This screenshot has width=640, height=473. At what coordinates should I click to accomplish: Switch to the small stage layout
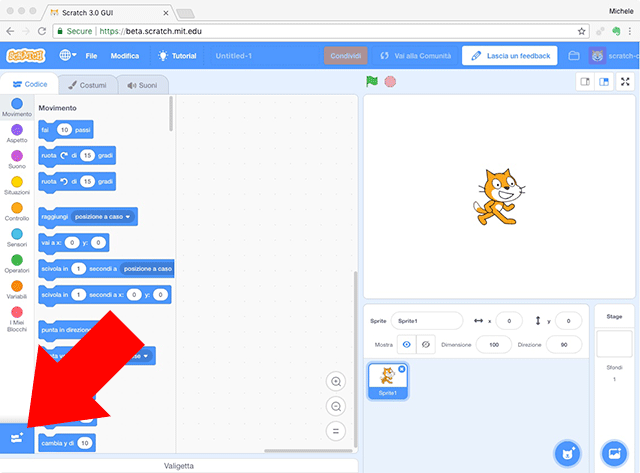tap(584, 82)
